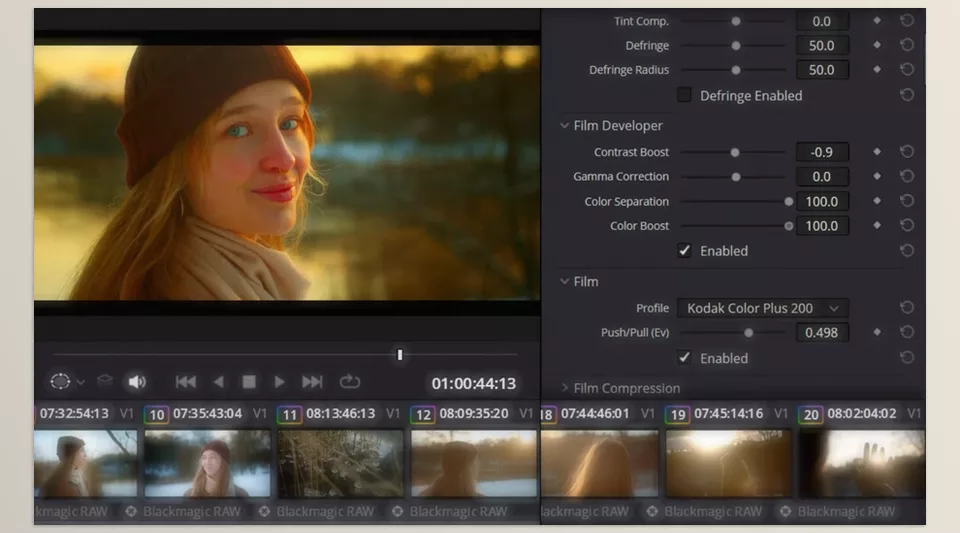Image resolution: width=960 pixels, height=533 pixels.
Task: Collapse the Film section
Action: point(564,281)
